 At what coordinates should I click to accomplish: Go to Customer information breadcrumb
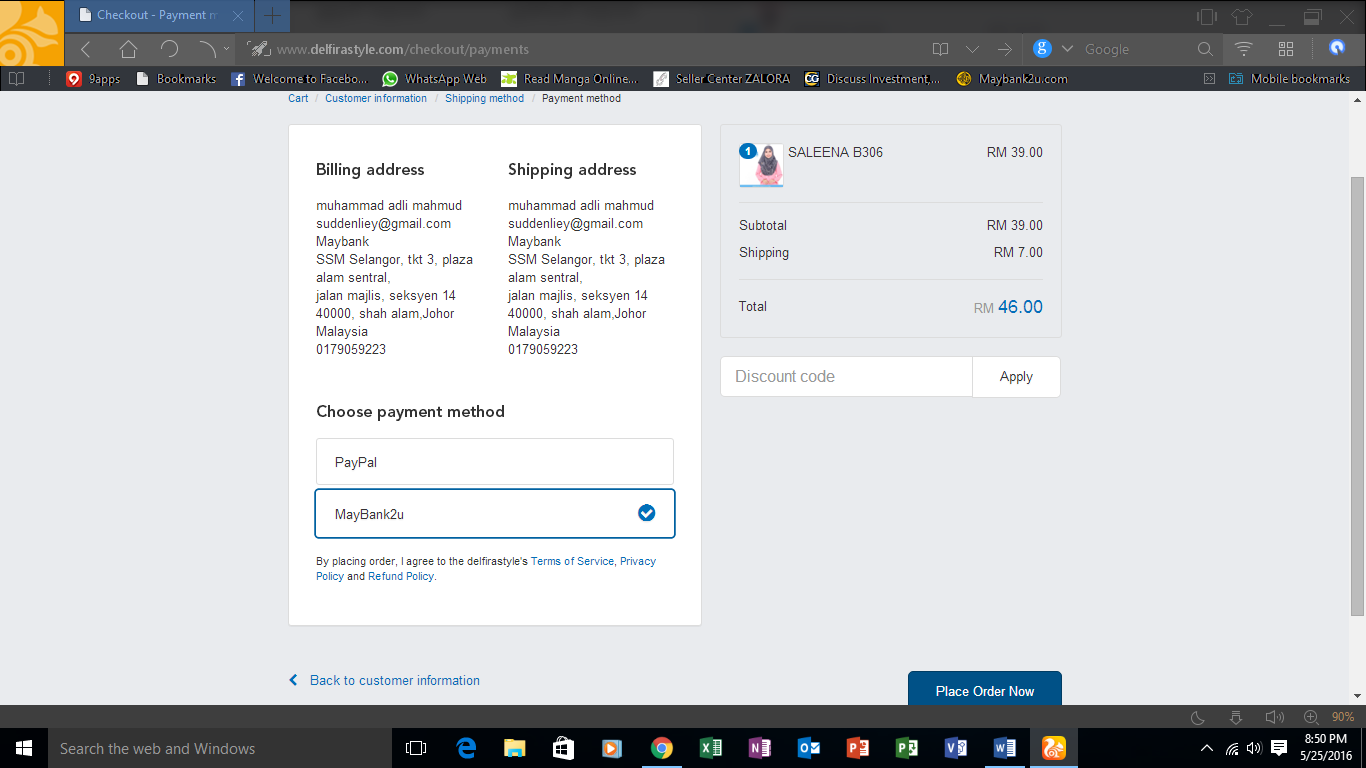coord(376,98)
